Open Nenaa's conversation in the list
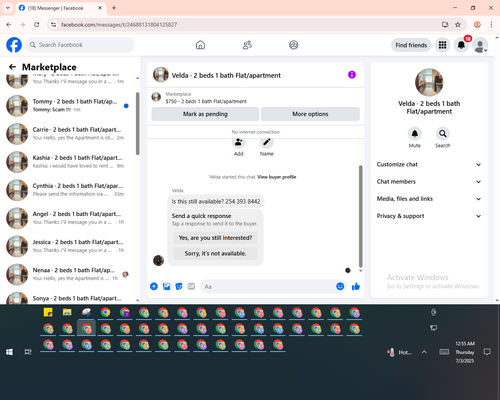 pos(68,274)
